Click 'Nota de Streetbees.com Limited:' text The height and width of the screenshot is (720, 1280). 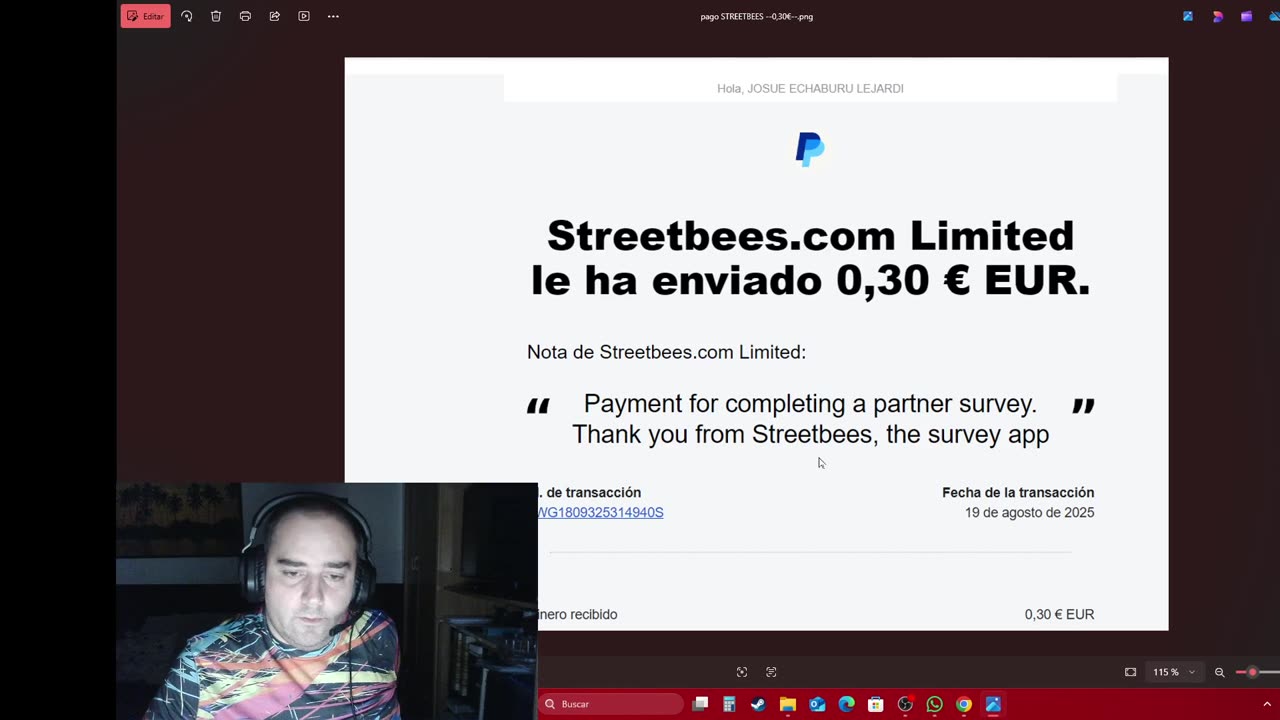click(666, 352)
